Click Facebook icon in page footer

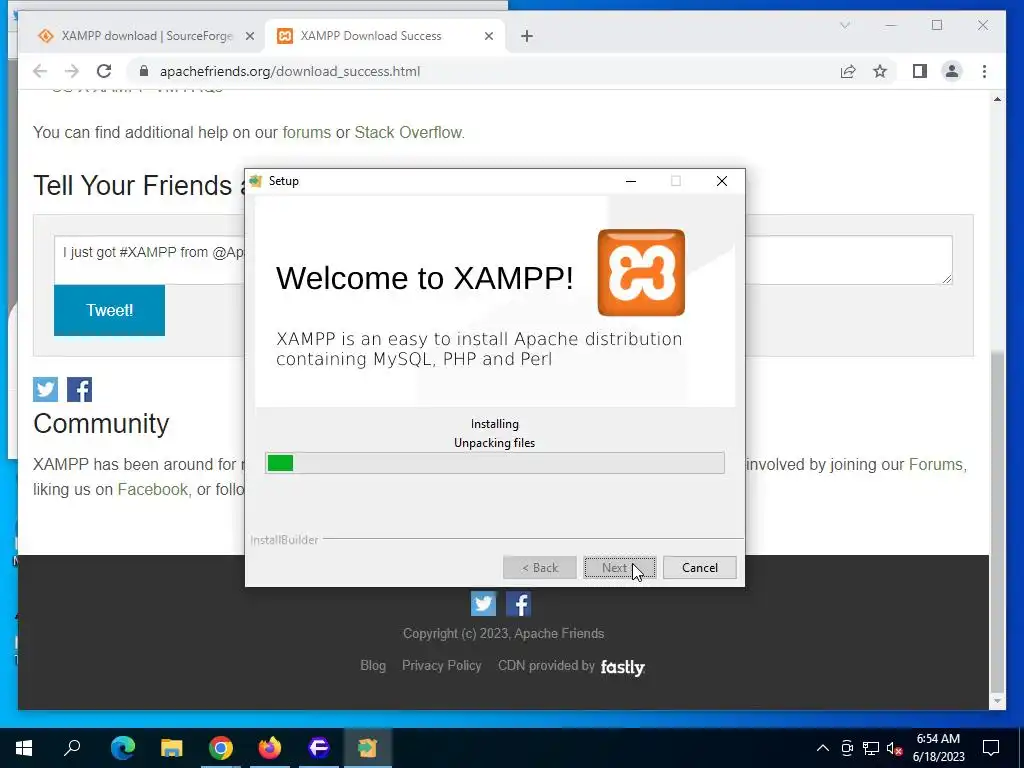519,603
